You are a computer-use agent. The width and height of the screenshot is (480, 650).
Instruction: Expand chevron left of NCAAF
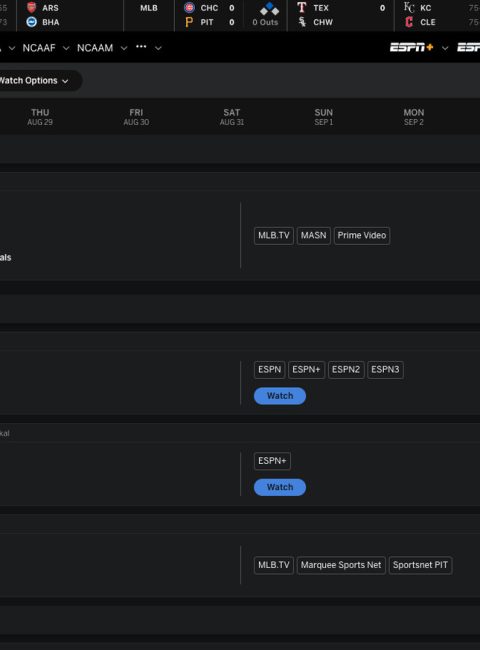click(12, 48)
